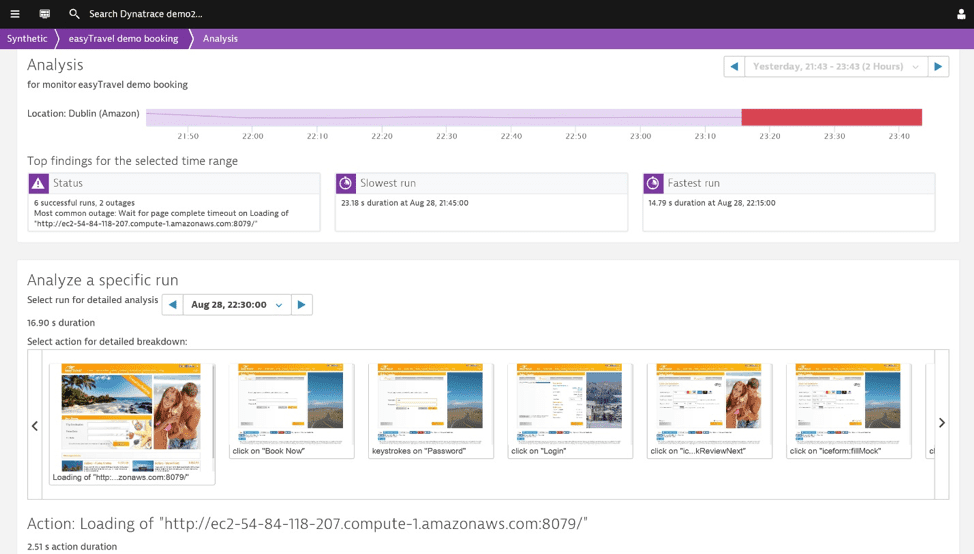Open the hamburger navigation menu
The width and height of the screenshot is (974, 554).
coord(15,14)
